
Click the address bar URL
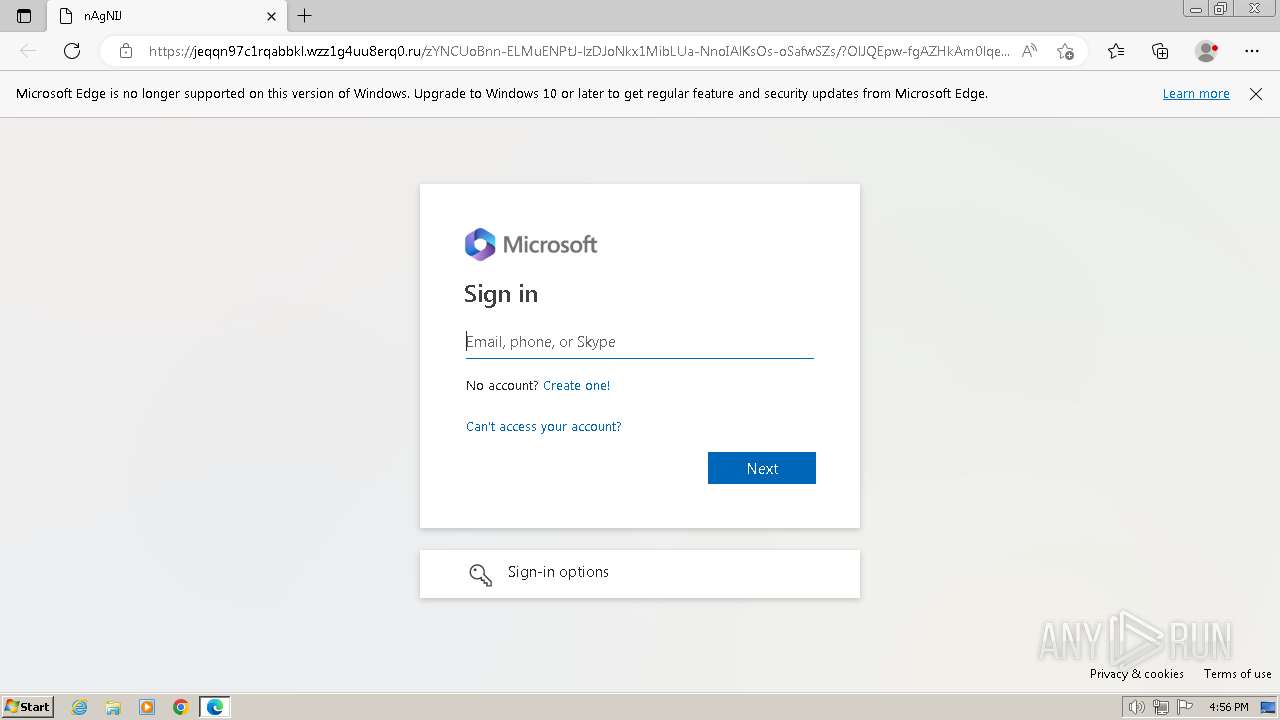pyautogui.click(x=579, y=51)
